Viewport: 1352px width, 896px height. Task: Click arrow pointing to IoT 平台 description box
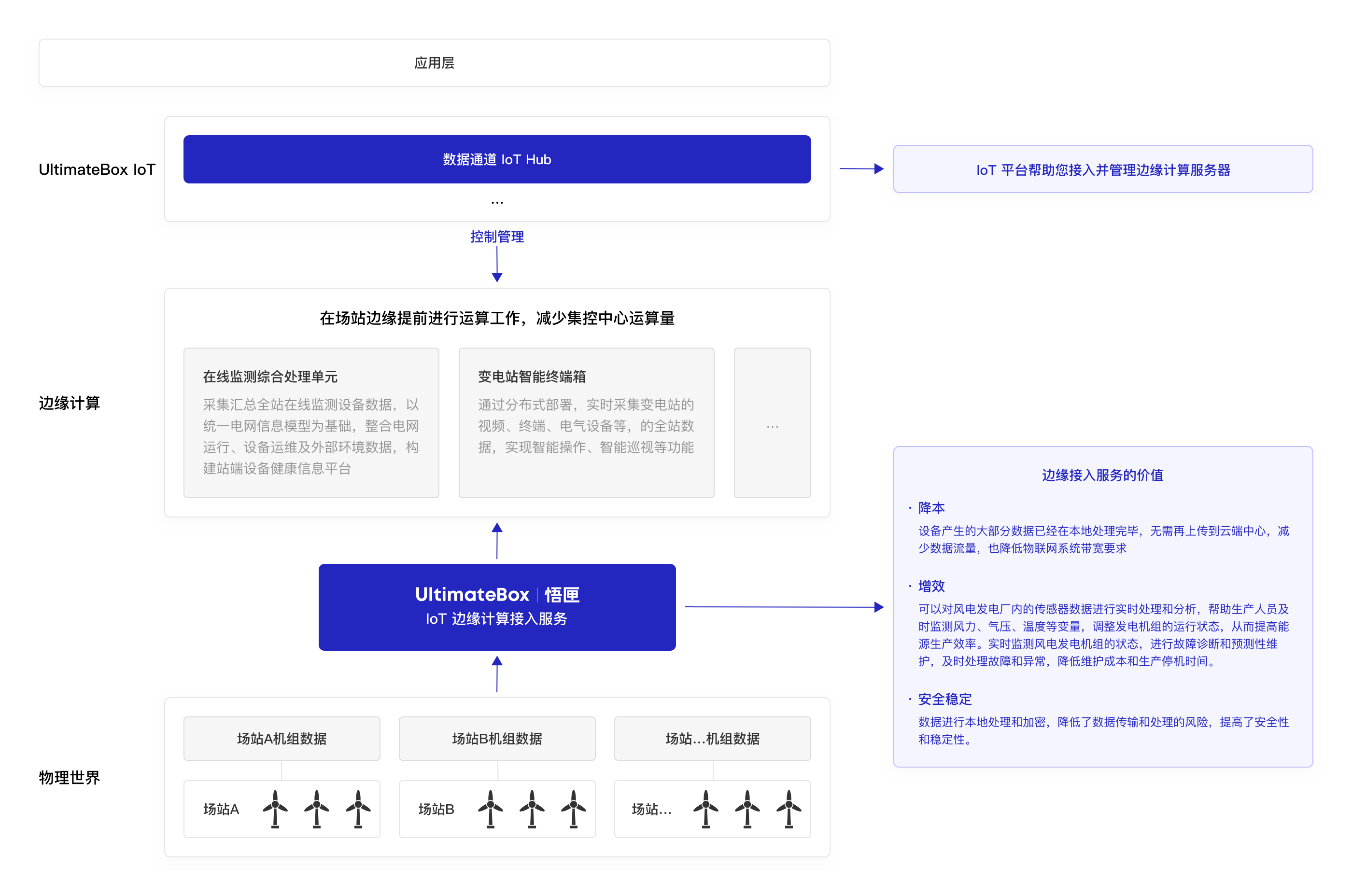tap(861, 168)
